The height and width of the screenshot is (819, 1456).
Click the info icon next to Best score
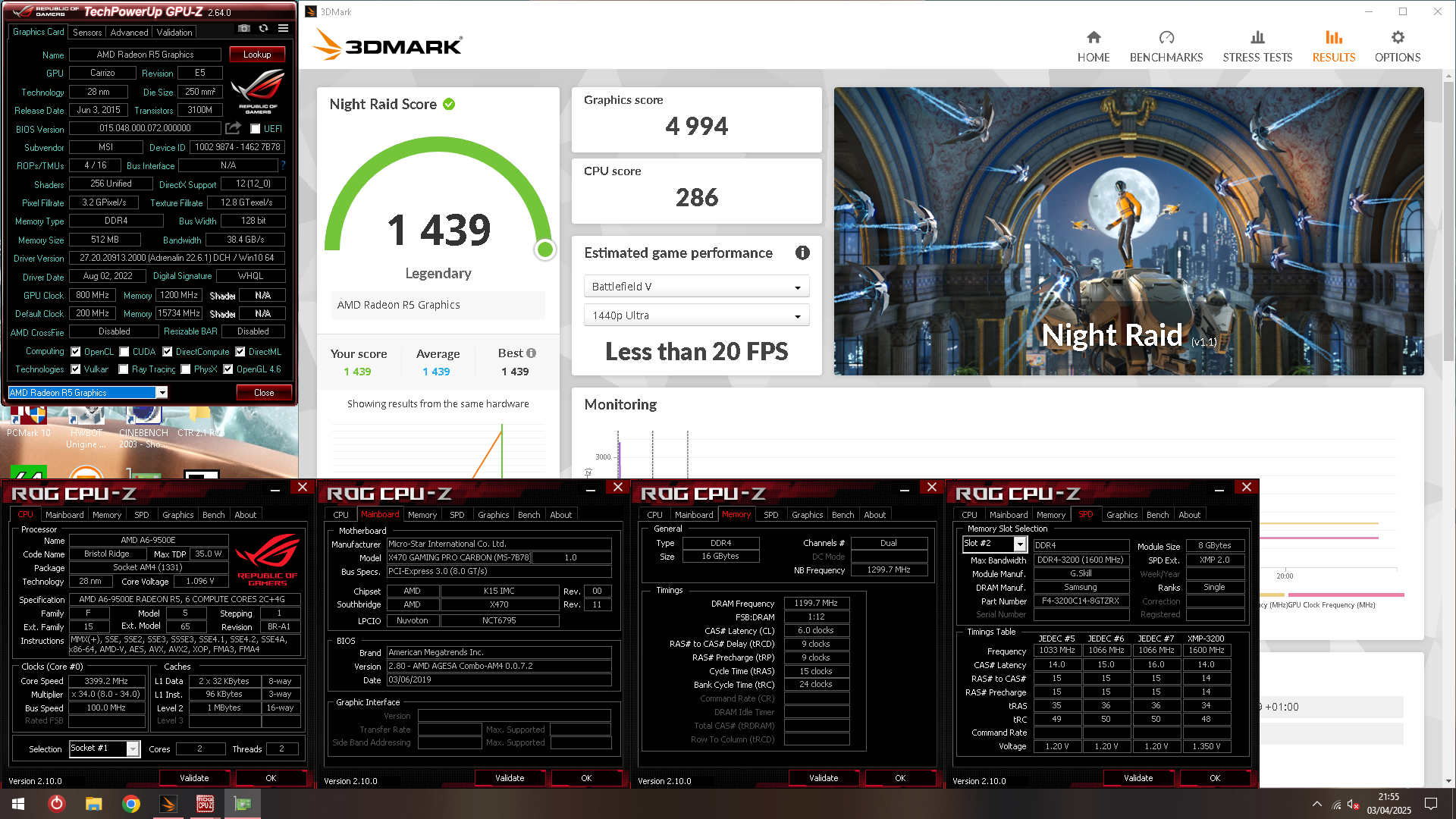pyautogui.click(x=532, y=353)
